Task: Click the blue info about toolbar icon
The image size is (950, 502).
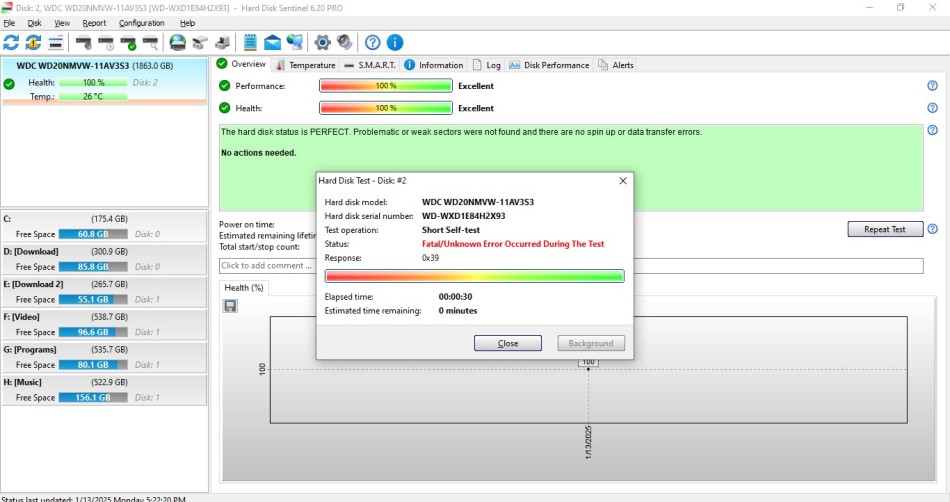Action: (x=395, y=42)
